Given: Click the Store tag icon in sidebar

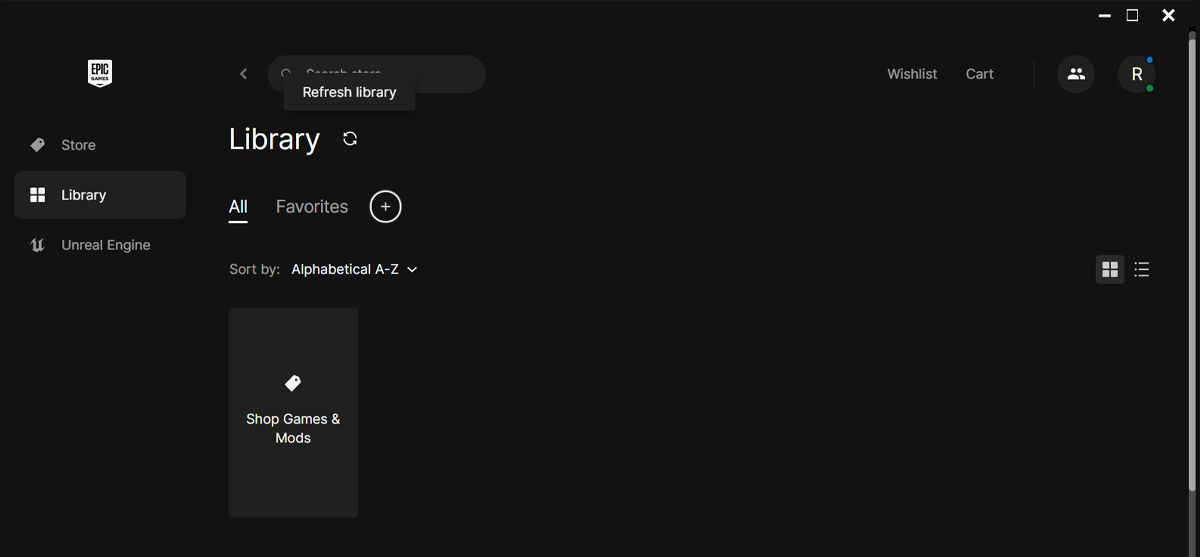Looking at the screenshot, I should point(38,145).
